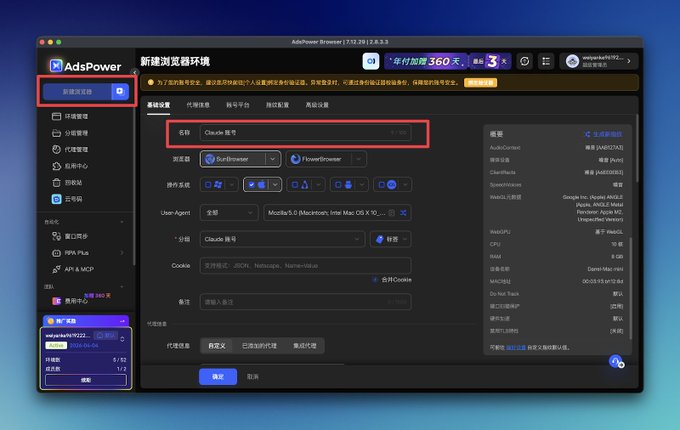This screenshot has width=680, height=430.
Task: Click the circular refresh icon in the top bar
Action: coord(524,61)
